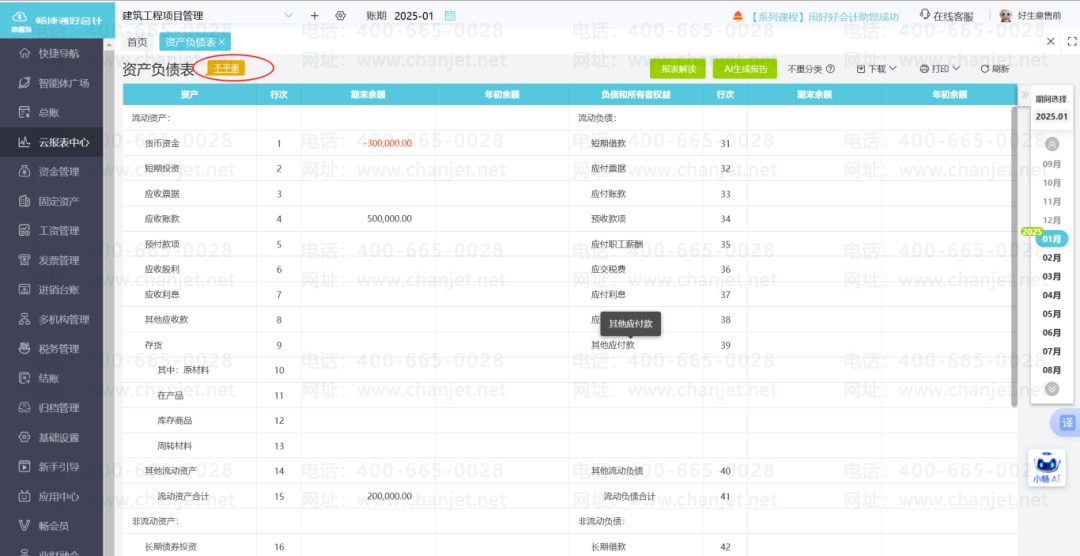Click the 长期债券投资 row label

170,547
